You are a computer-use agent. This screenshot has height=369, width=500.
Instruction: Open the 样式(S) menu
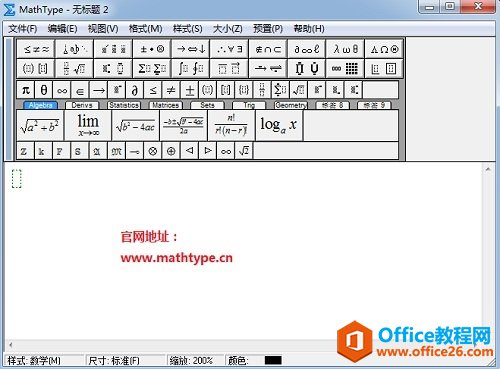point(188,29)
